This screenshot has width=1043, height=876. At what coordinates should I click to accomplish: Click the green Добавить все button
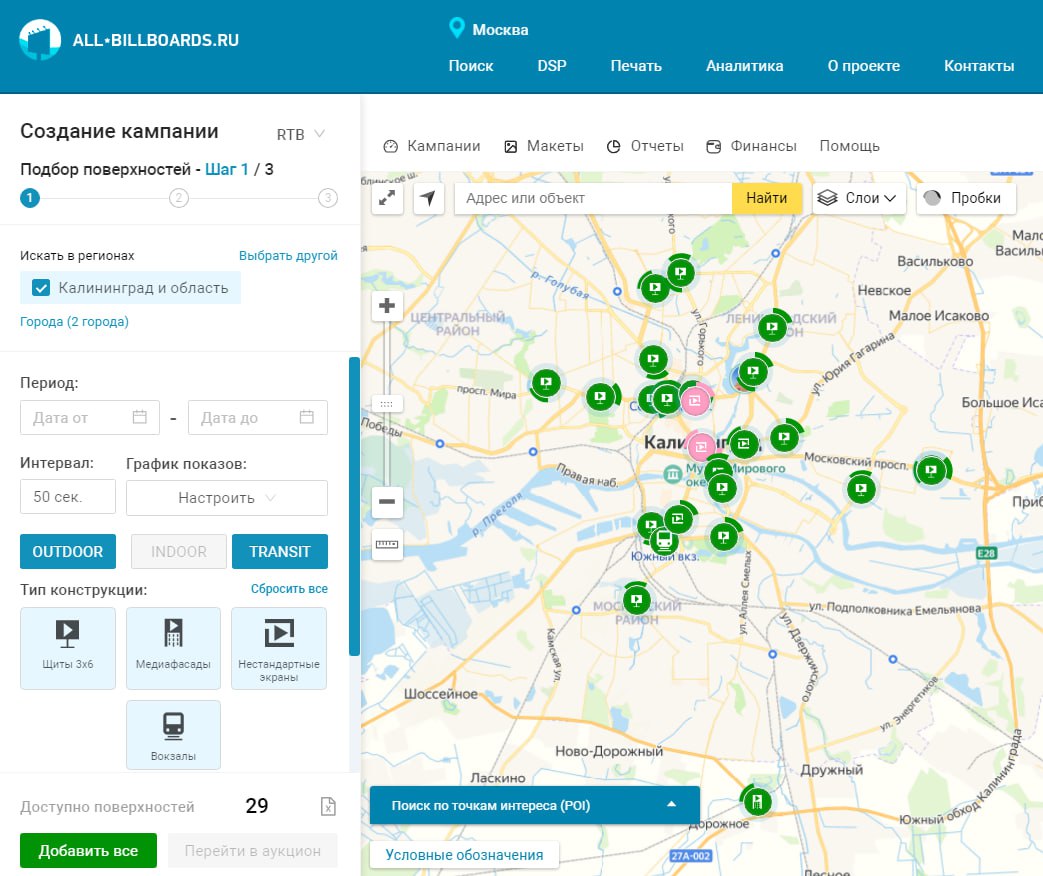coord(88,851)
